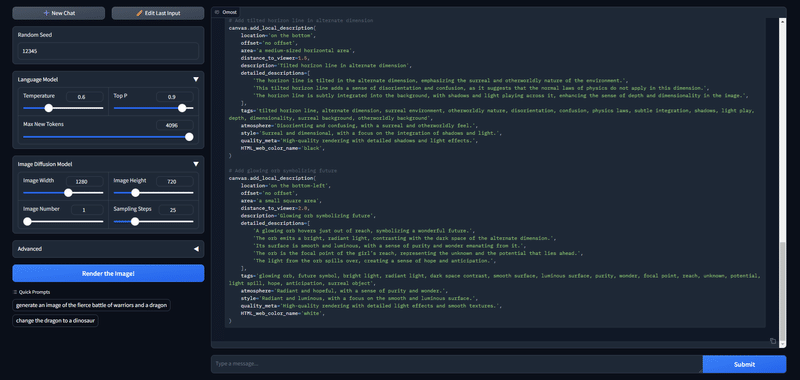Click the Quick Prompts heading text
This screenshot has height=380, width=800.
35,292
